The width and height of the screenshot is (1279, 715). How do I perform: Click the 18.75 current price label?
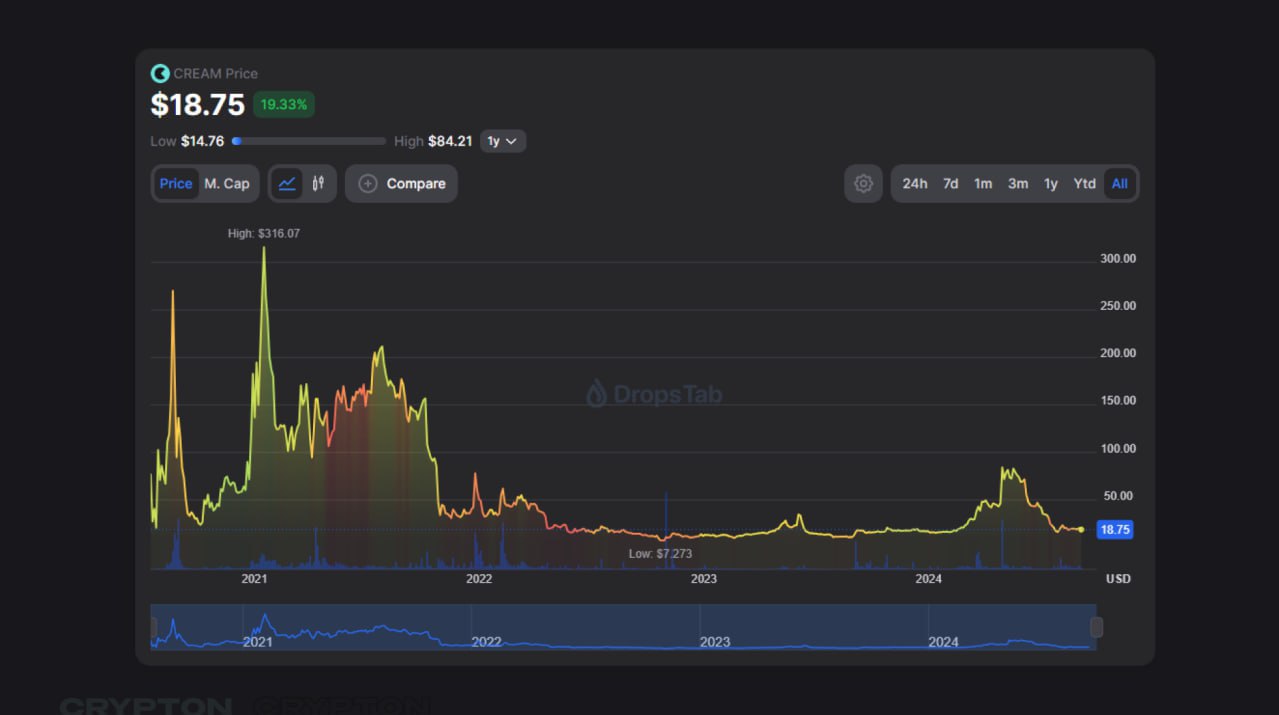1114,530
